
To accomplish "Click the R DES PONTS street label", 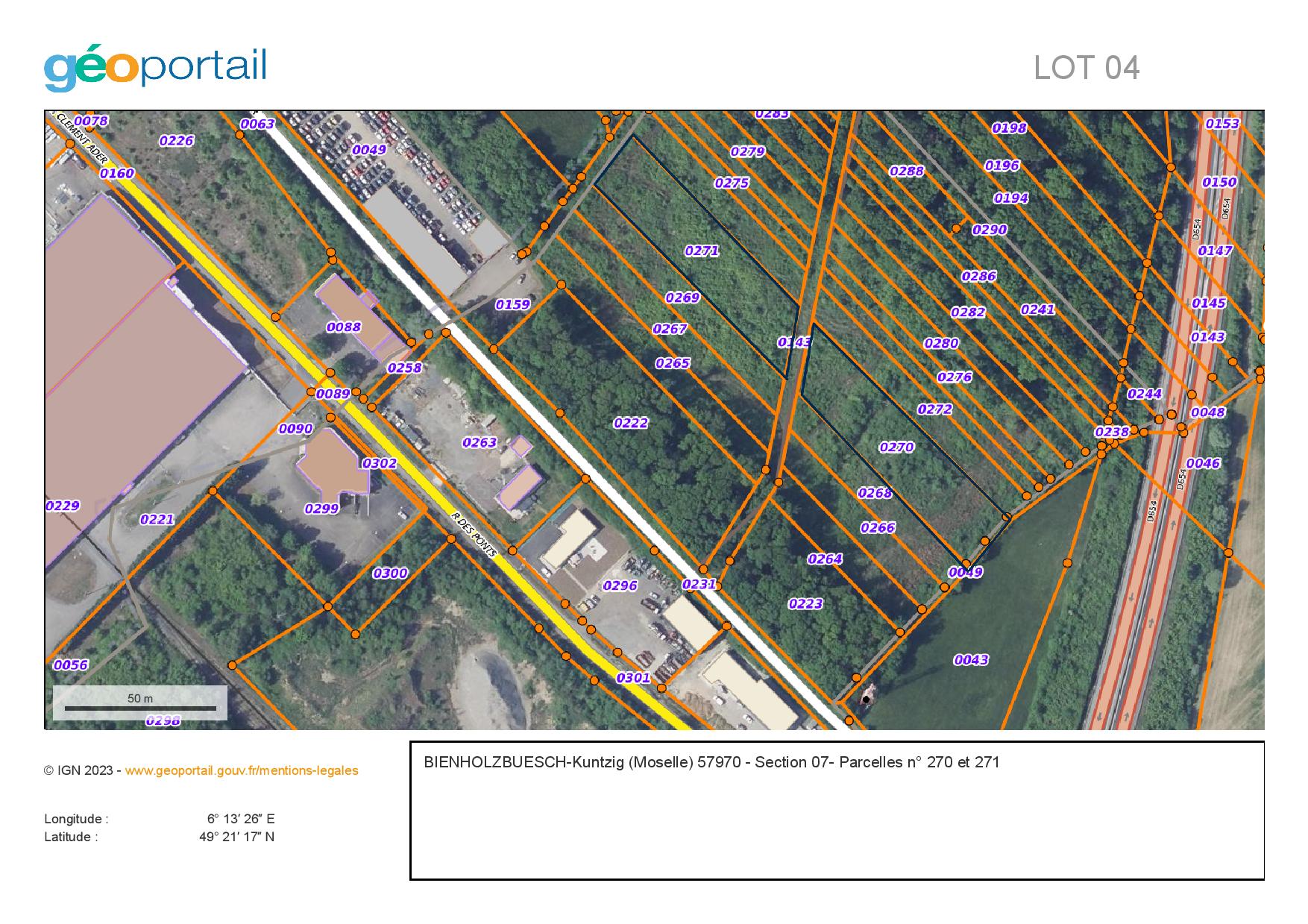I will [474, 535].
